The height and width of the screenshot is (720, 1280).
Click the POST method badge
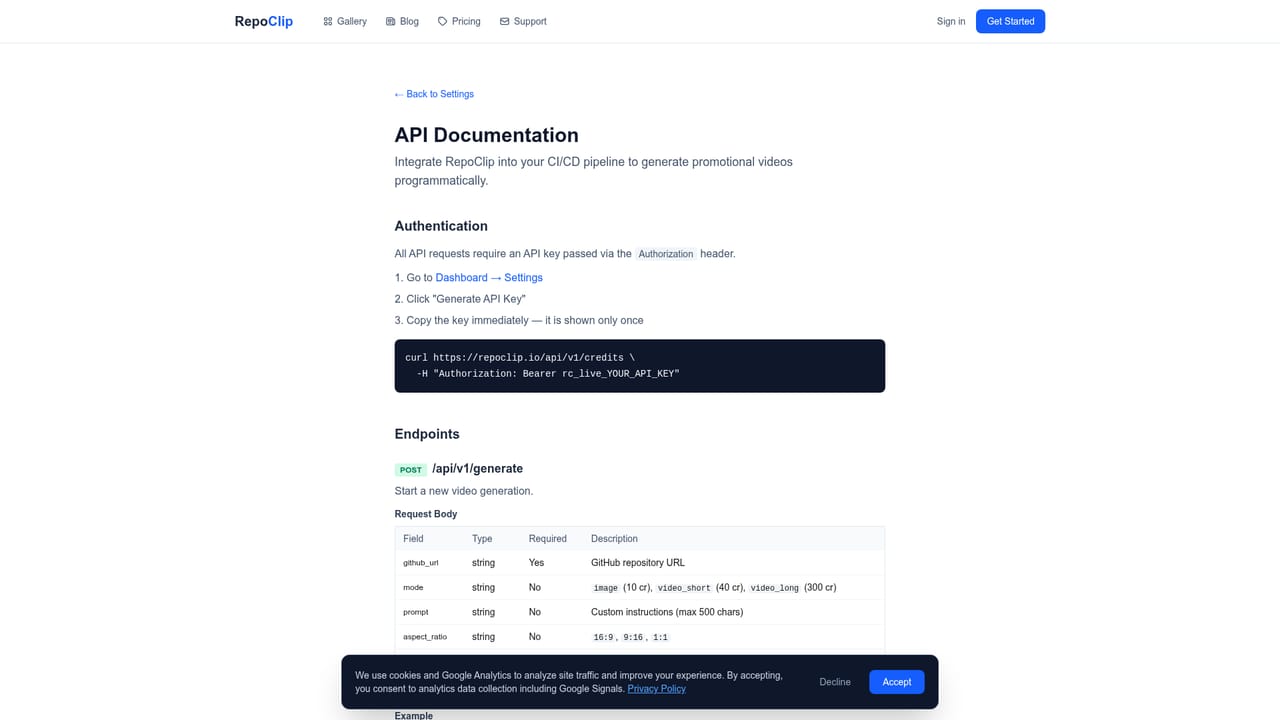click(410, 470)
